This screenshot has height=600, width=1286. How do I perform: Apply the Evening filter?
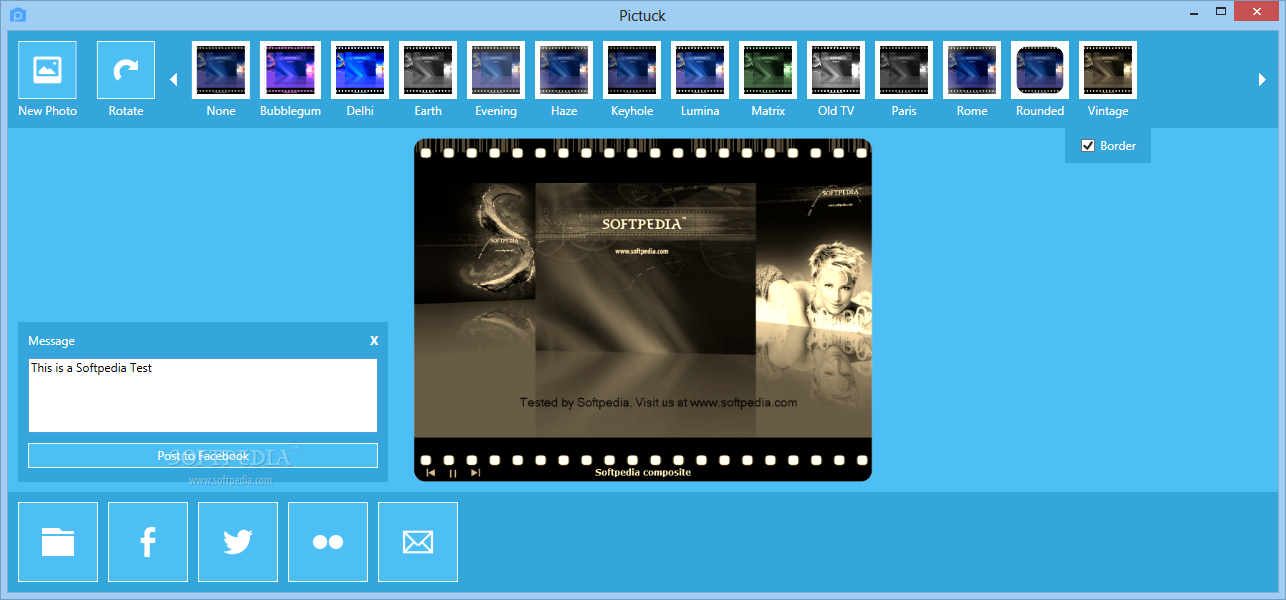pos(496,70)
